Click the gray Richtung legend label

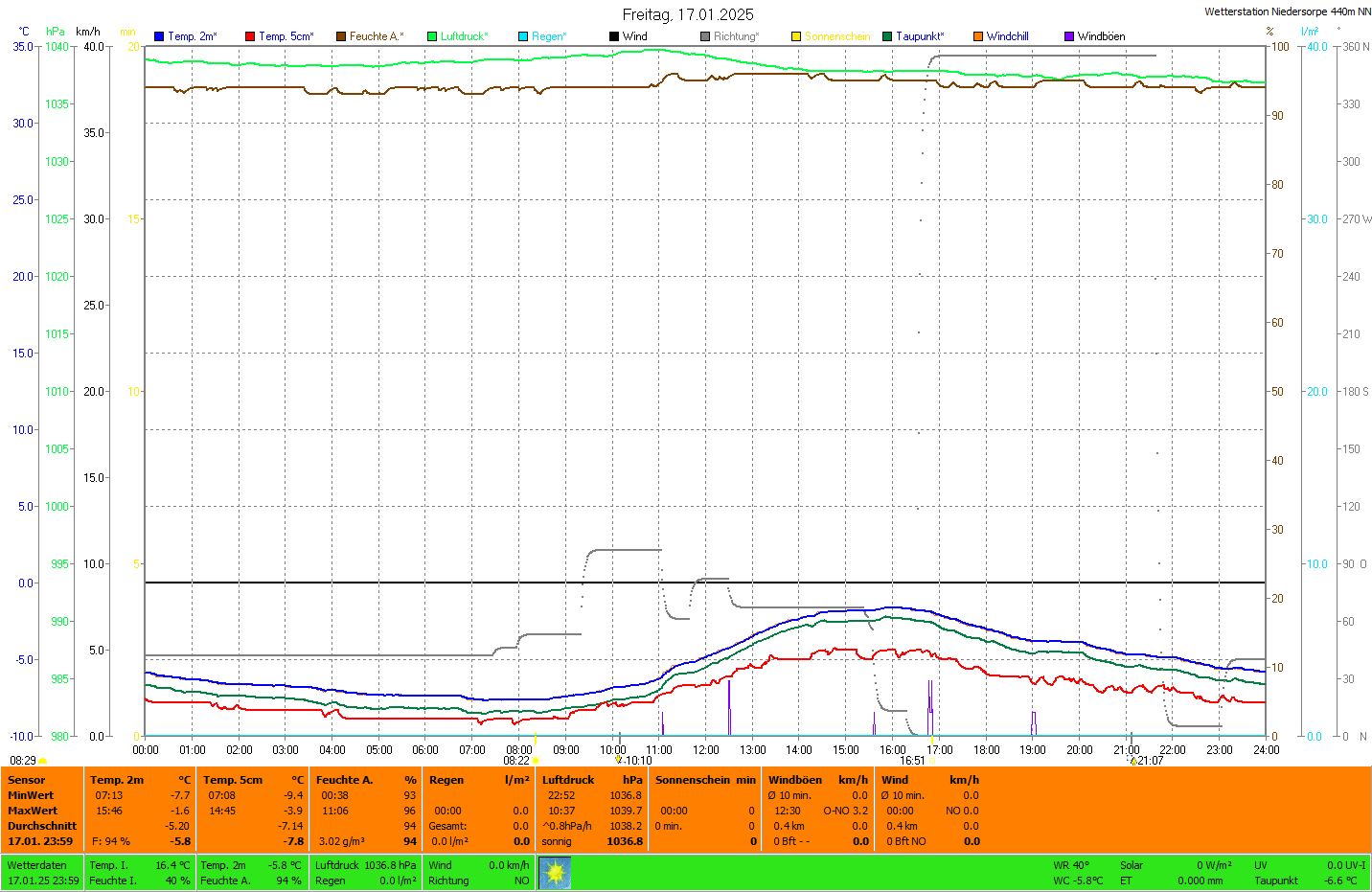click(x=735, y=36)
